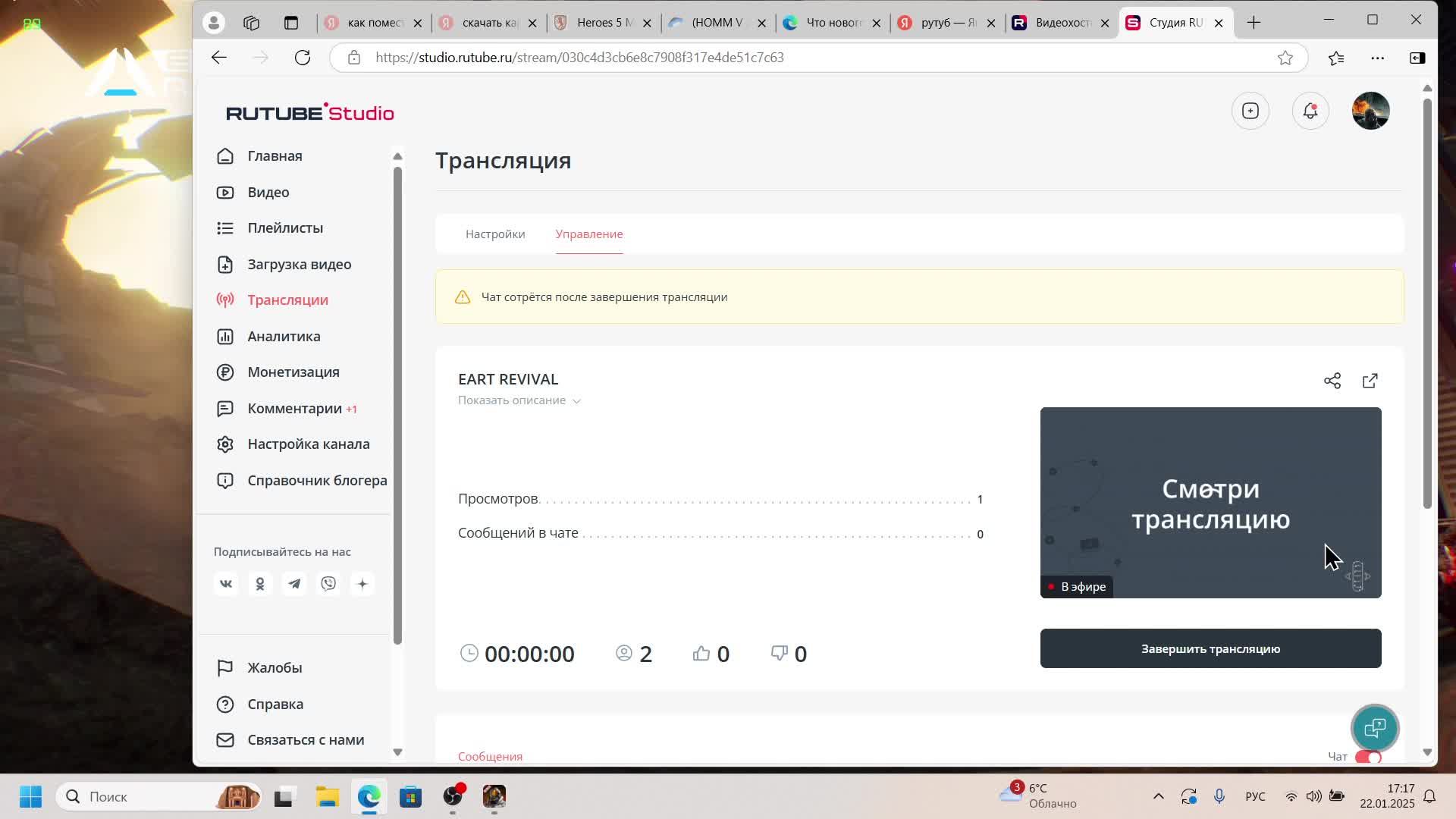Expand Показать описание dropdown
The width and height of the screenshot is (1456, 819).
519,400
